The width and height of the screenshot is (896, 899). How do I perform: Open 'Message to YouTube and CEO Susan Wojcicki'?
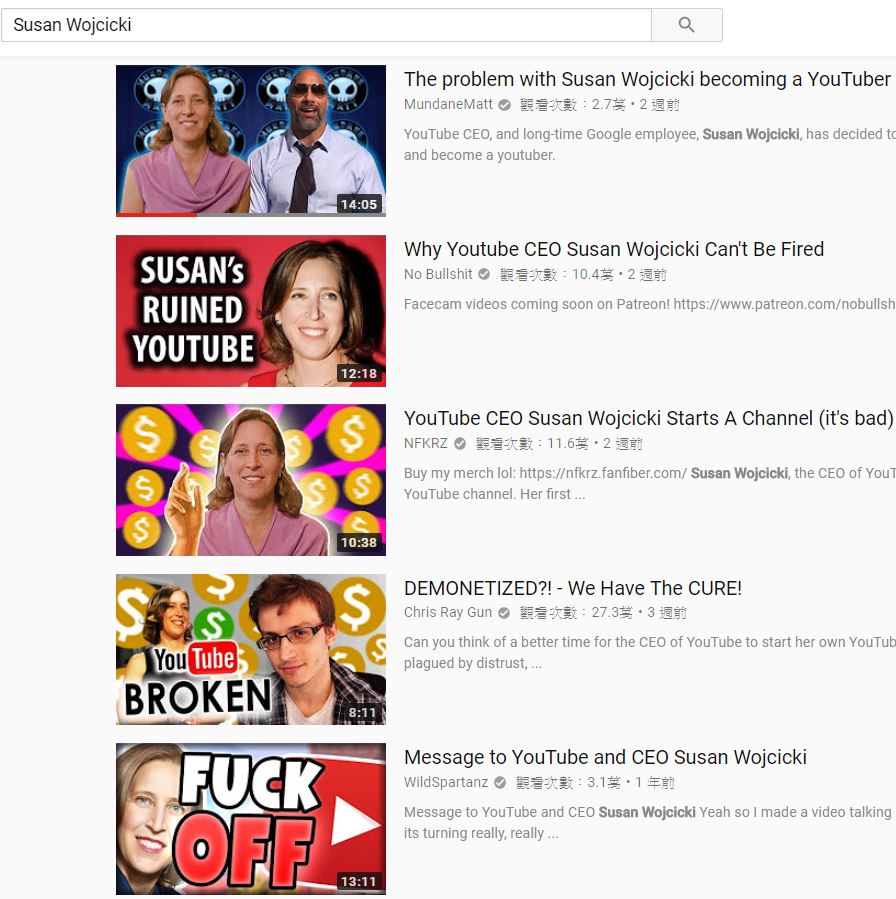605,757
